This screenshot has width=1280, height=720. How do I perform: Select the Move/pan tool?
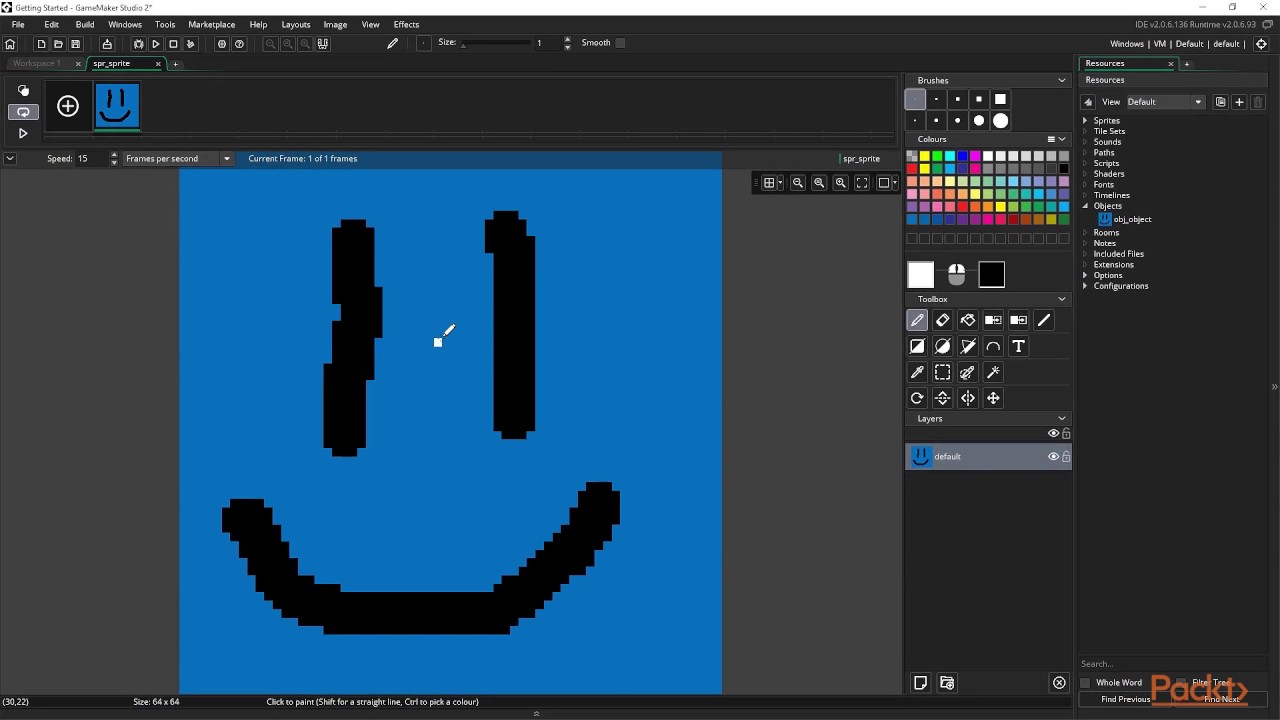[x=993, y=398]
